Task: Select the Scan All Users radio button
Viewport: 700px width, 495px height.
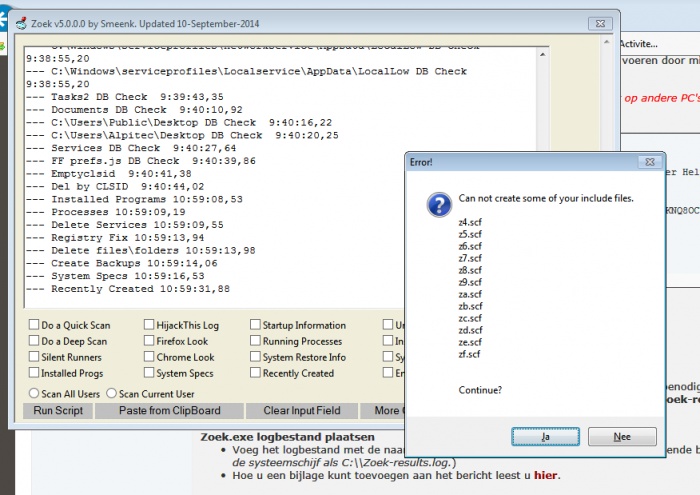Action: click(x=34, y=393)
